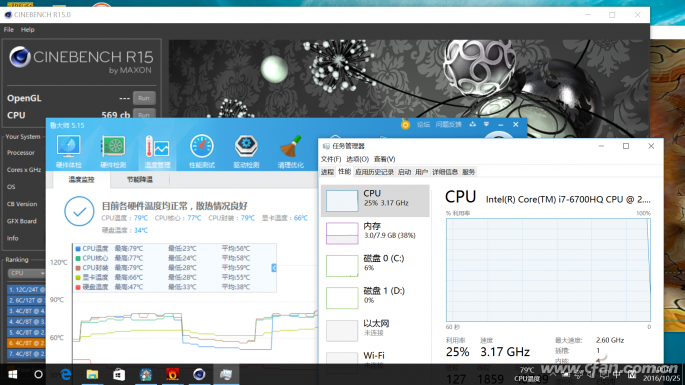Run the OpenGL benchmark test
Image resolution: width=685 pixels, height=385 pixels.
click(x=144, y=98)
